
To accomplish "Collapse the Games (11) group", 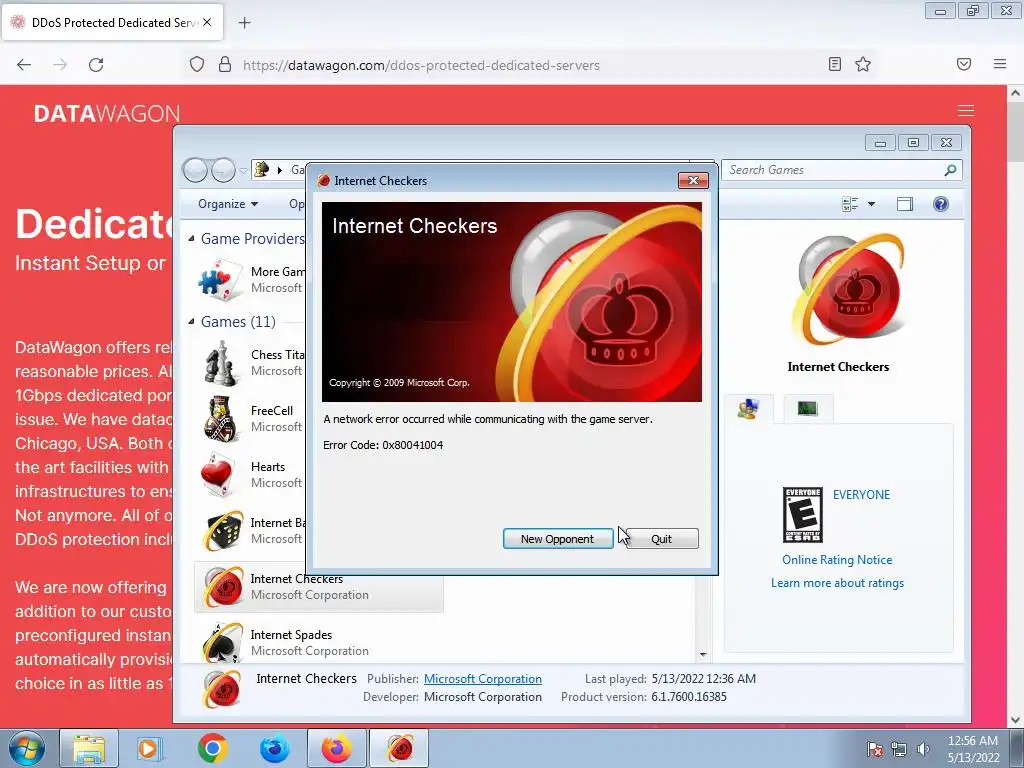I will pos(191,322).
